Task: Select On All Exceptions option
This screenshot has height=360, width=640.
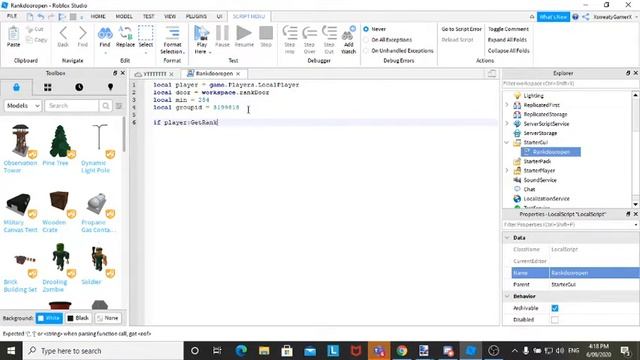Action: pyautogui.click(x=366, y=40)
